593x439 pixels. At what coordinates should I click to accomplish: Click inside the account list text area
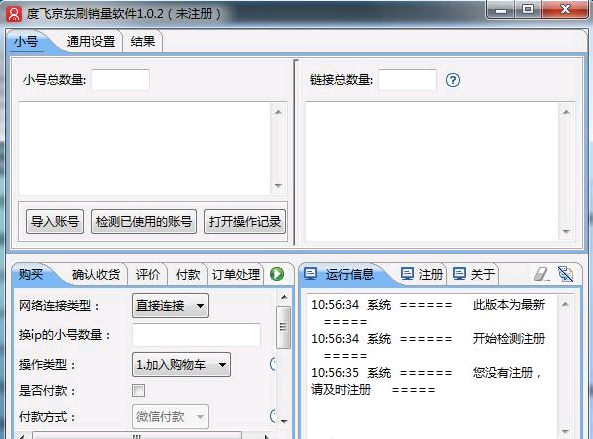click(144, 149)
